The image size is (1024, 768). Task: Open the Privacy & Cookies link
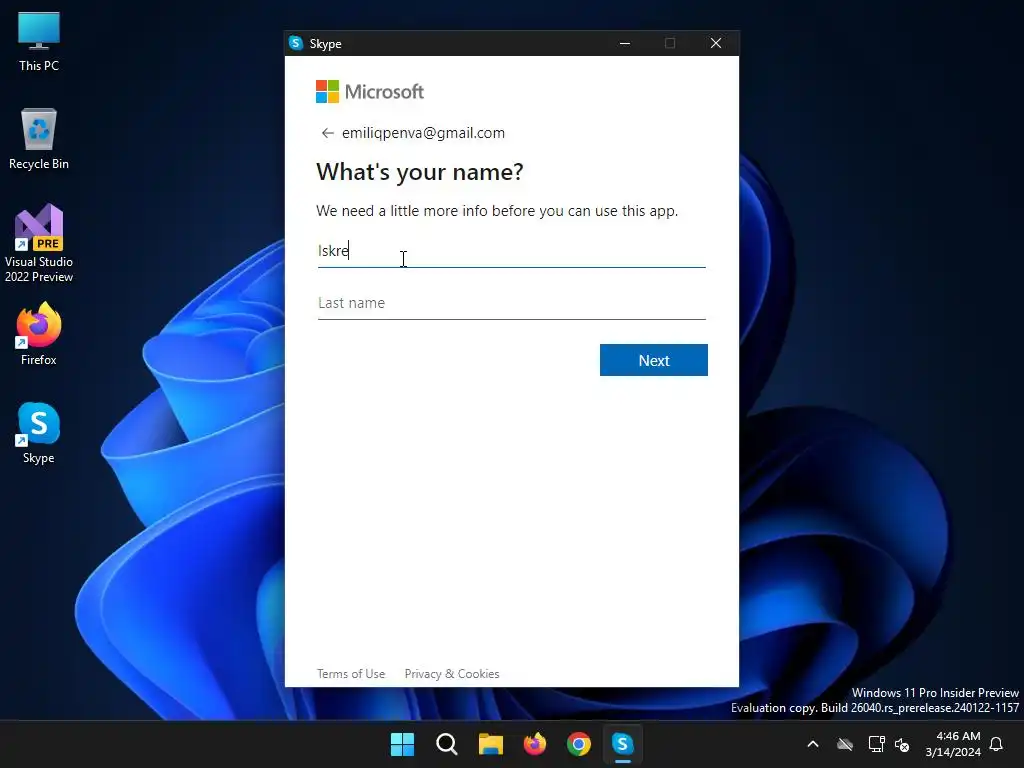(x=452, y=673)
